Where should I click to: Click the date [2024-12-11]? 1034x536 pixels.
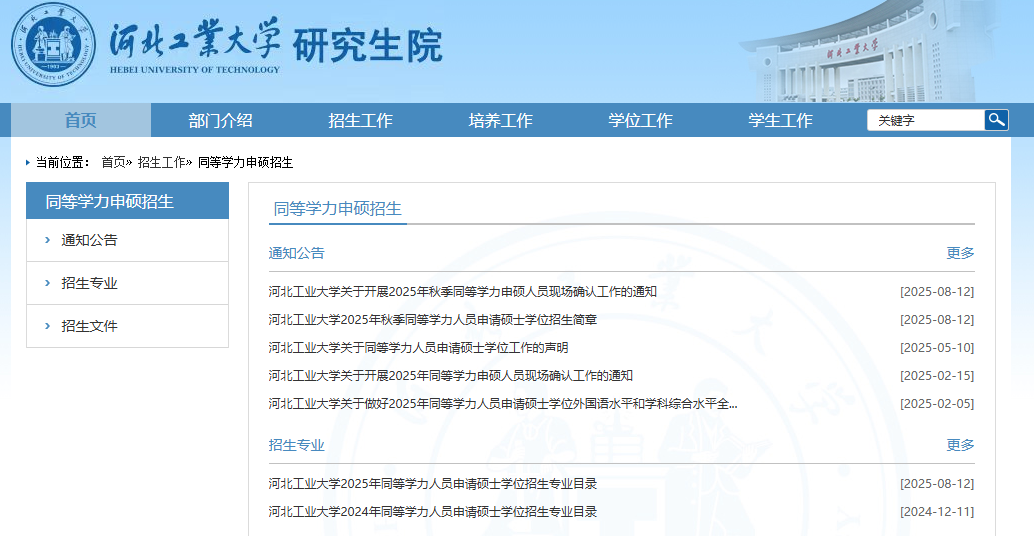pyautogui.click(x=937, y=512)
